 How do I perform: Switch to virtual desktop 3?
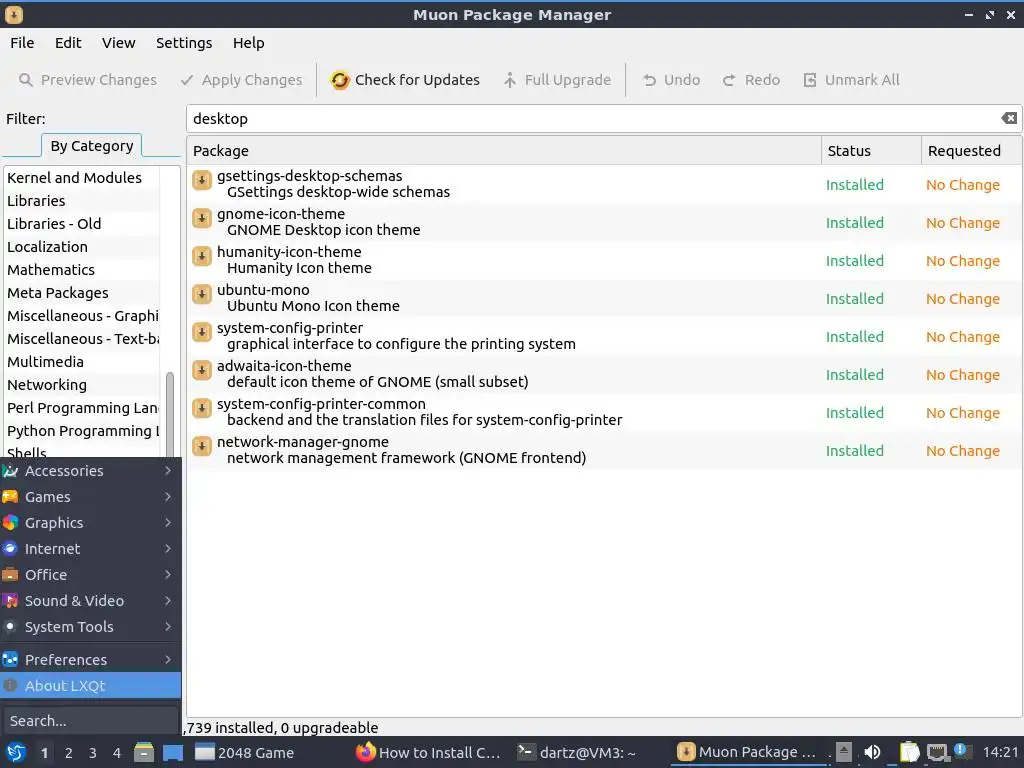(x=93, y=753)
